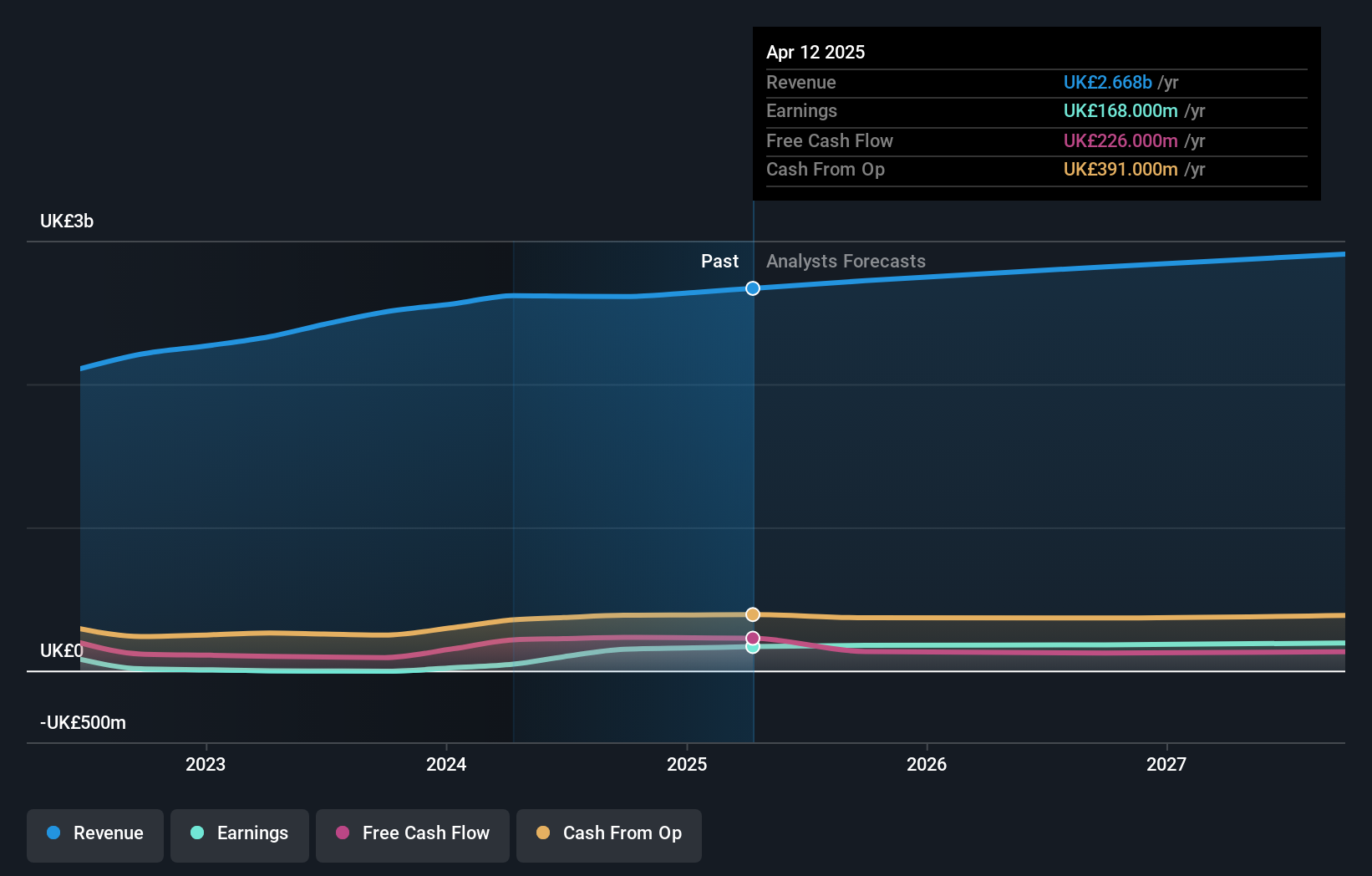Click the UK£226.000m free cash flow value
This screenshot has width=1372, height=876.
click(x=1120, y=141)
